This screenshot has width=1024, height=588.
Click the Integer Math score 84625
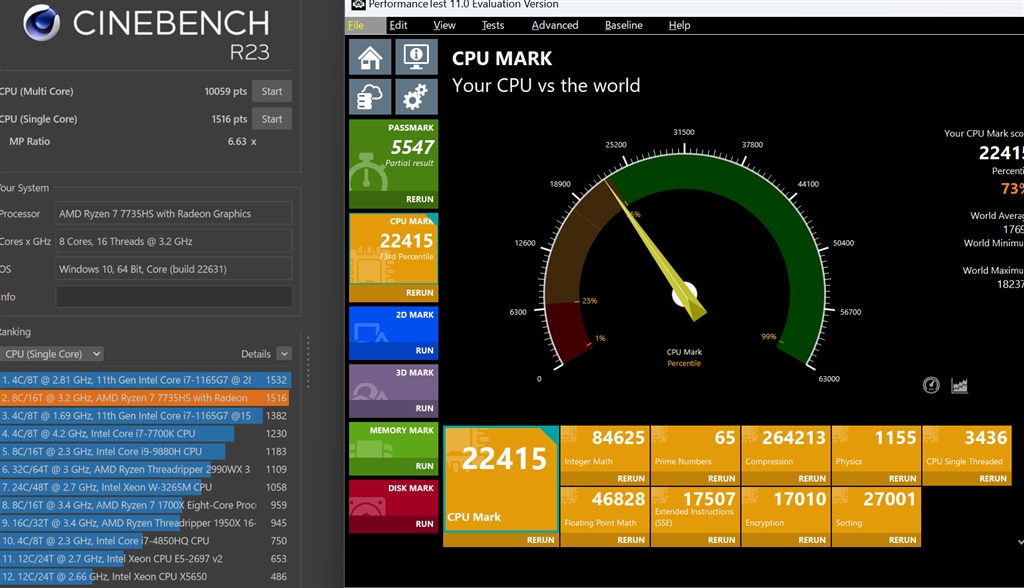618,437
